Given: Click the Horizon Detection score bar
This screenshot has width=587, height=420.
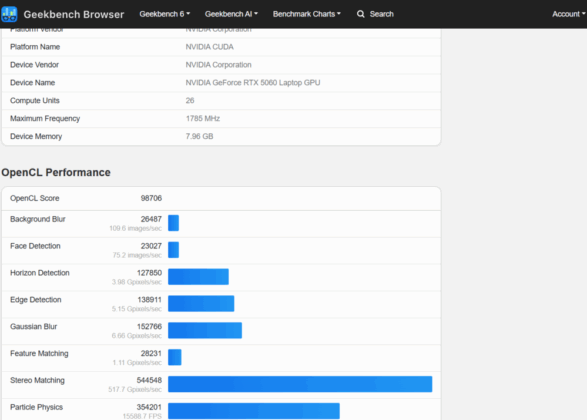Looking at the screenshot, I should click(x=198, y=277).
